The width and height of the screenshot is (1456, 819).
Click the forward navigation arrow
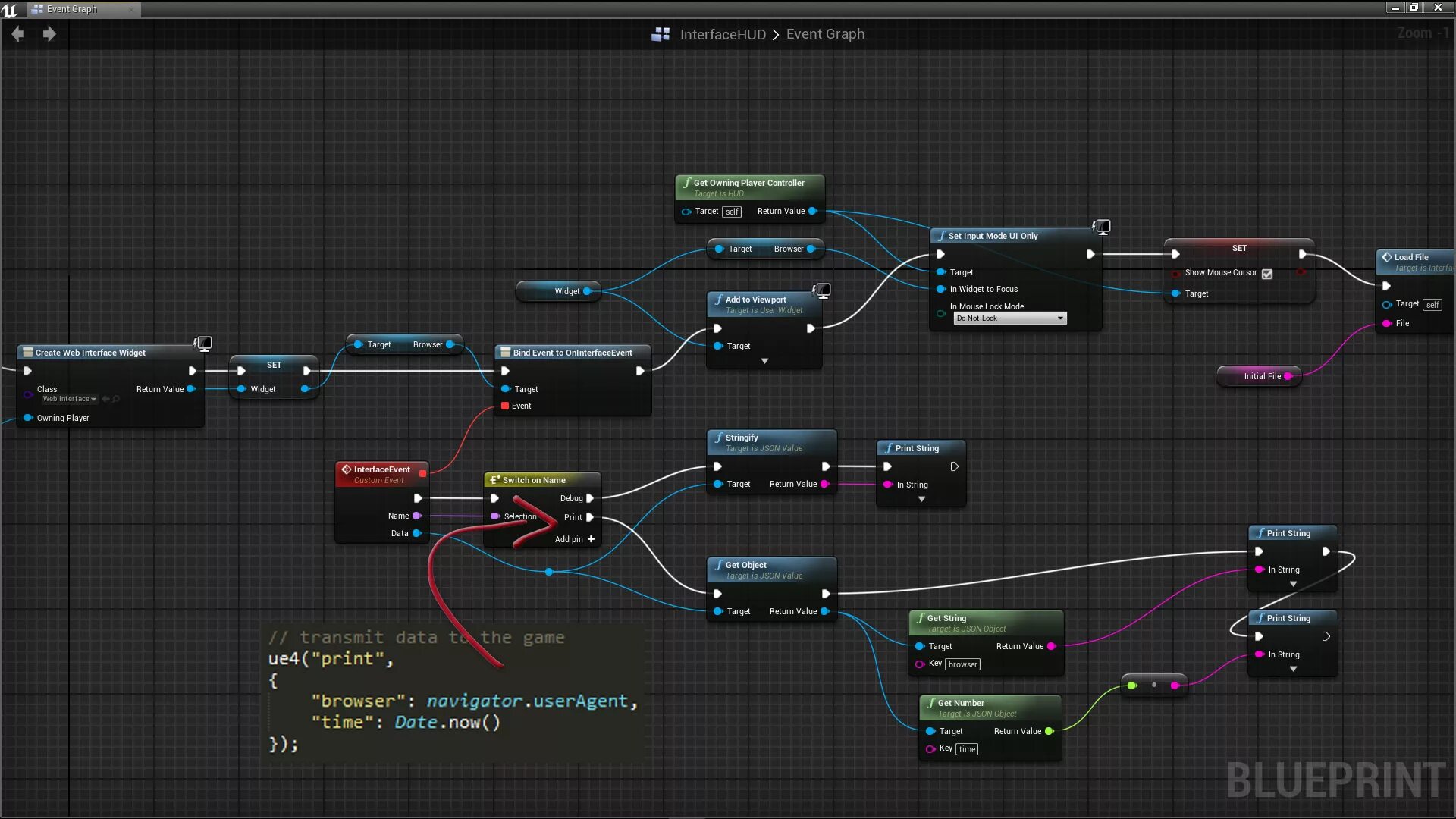point(49,34)
